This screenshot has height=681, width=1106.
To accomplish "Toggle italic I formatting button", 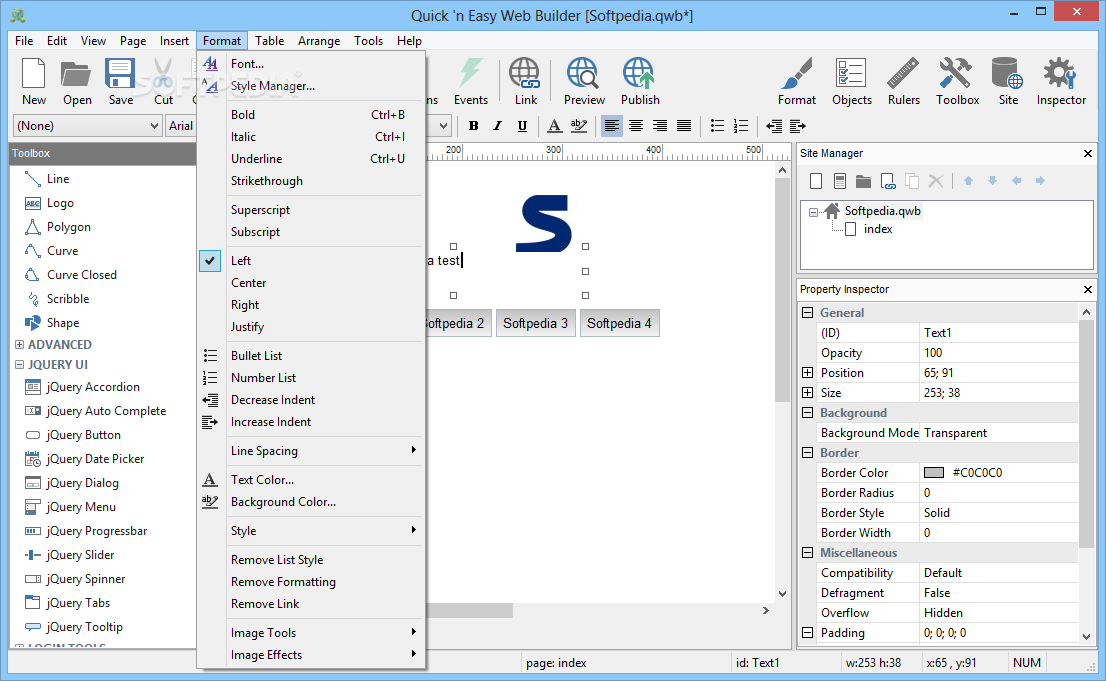I will 497,126.
